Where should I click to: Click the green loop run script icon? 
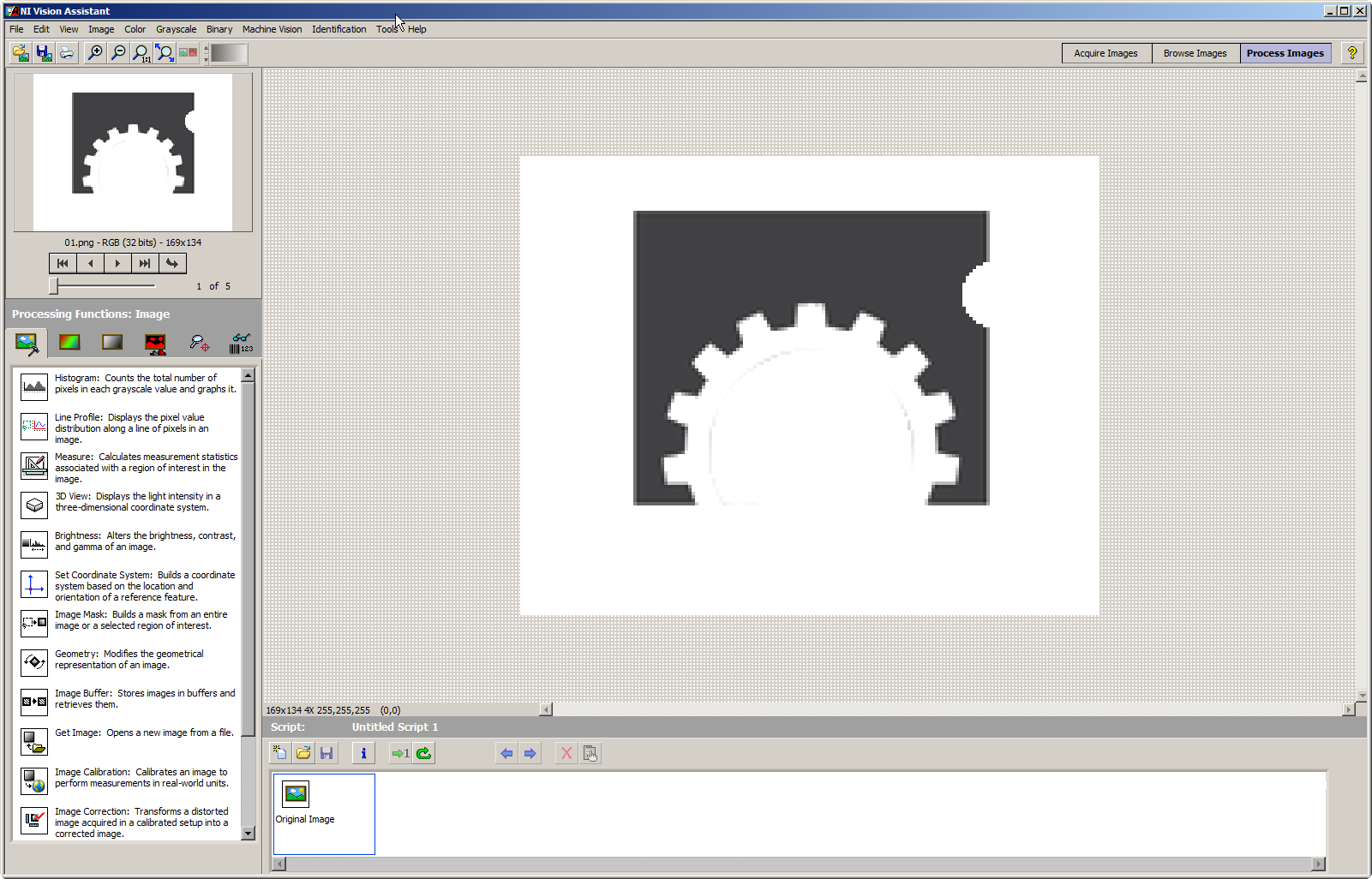pos(423,753)
